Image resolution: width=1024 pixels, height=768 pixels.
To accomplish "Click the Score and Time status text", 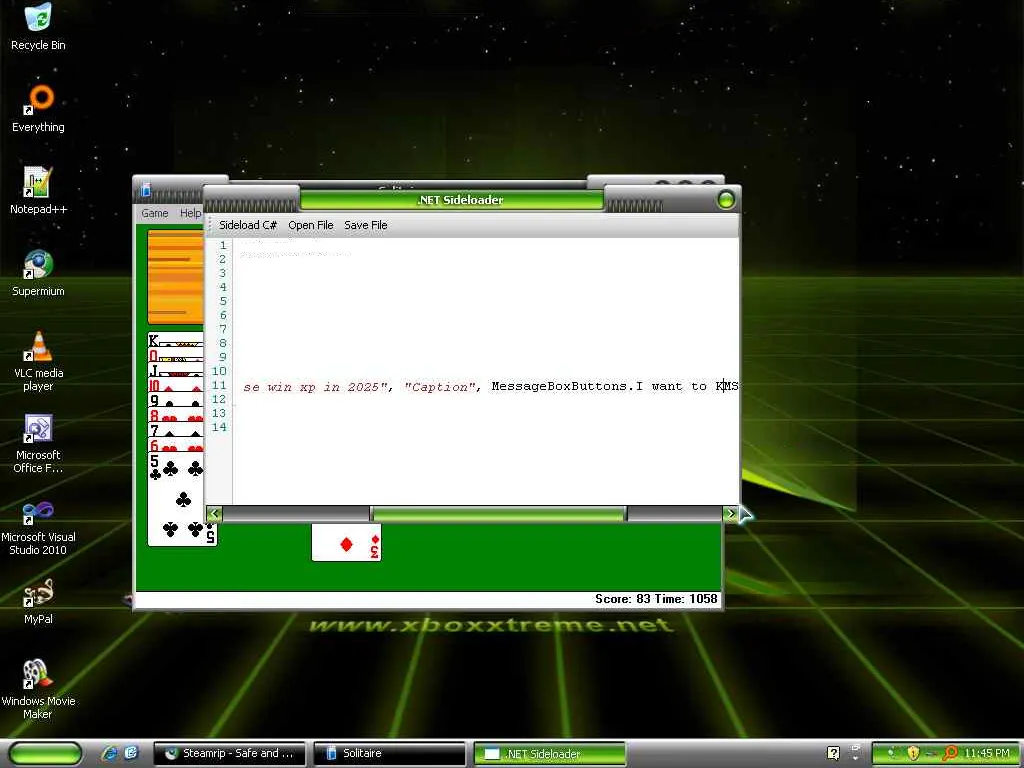I will click(656, 599).
